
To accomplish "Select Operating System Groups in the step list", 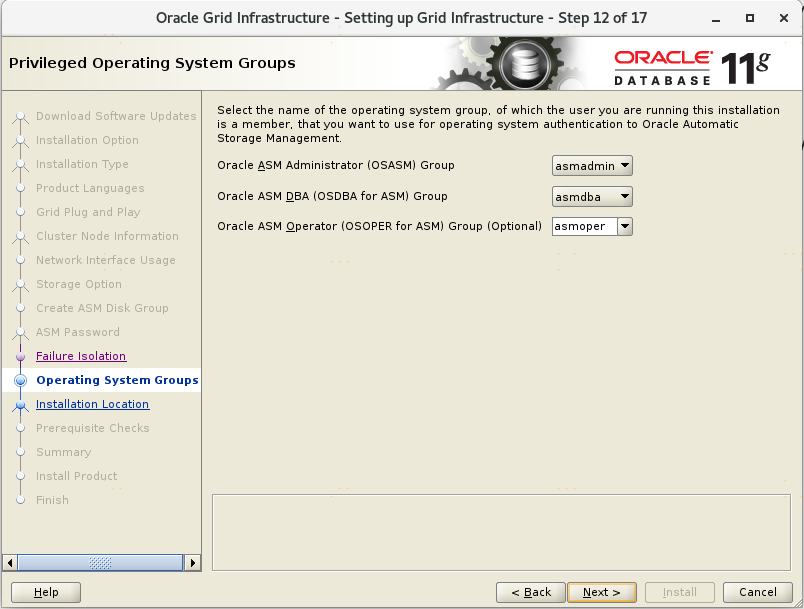I will (x=117, y=380).
